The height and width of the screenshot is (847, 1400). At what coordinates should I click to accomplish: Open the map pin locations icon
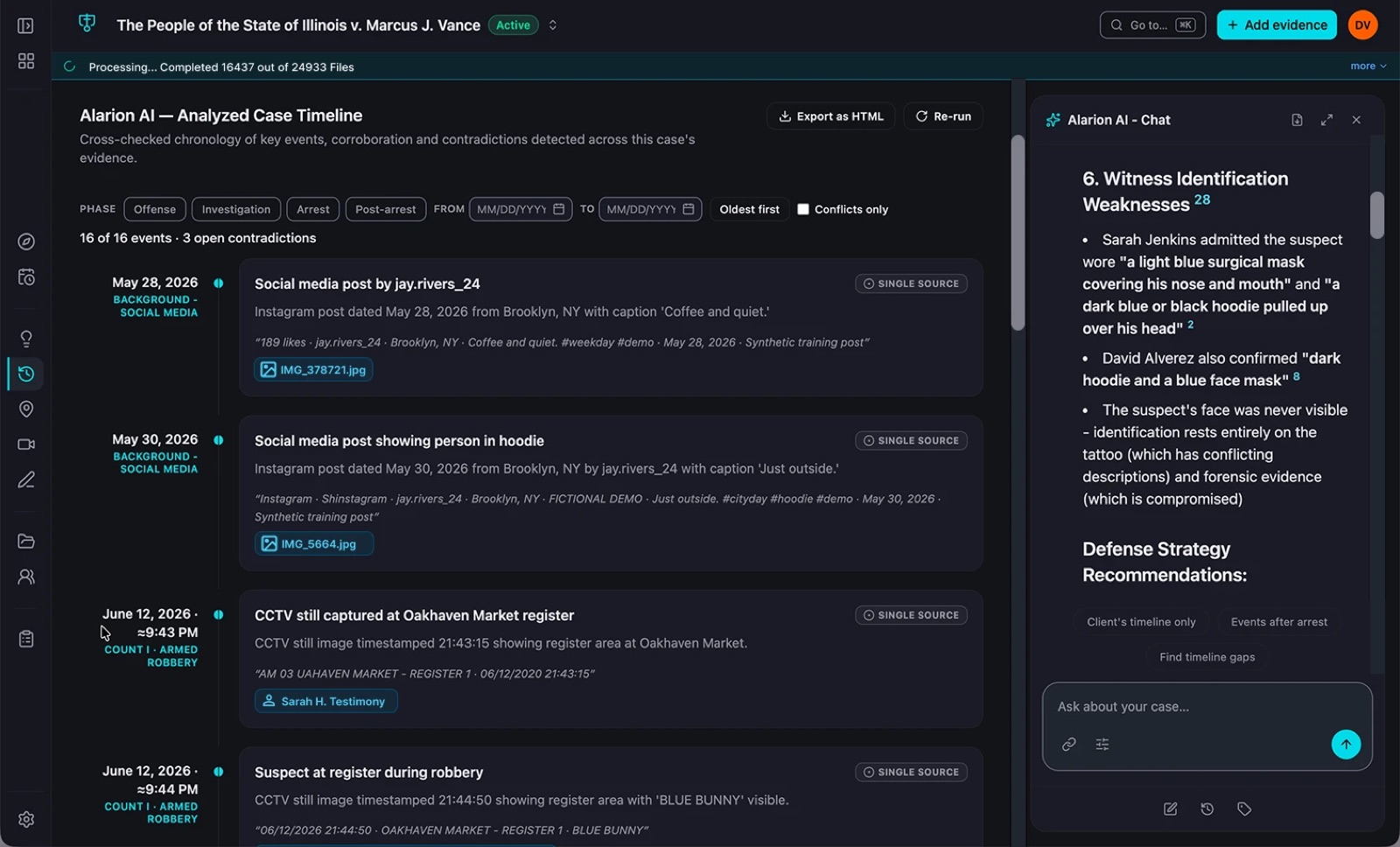tap(26, 409)
